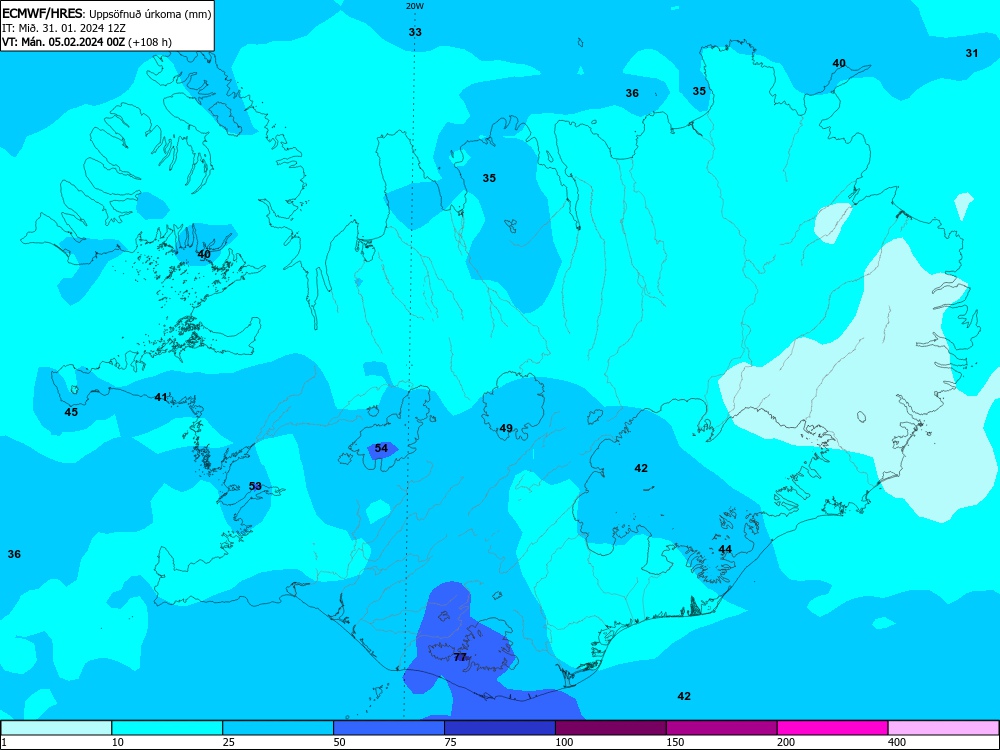Click the 20W longitude label
The height and width of the screenshot is (750, 1000).
point(415,6)
